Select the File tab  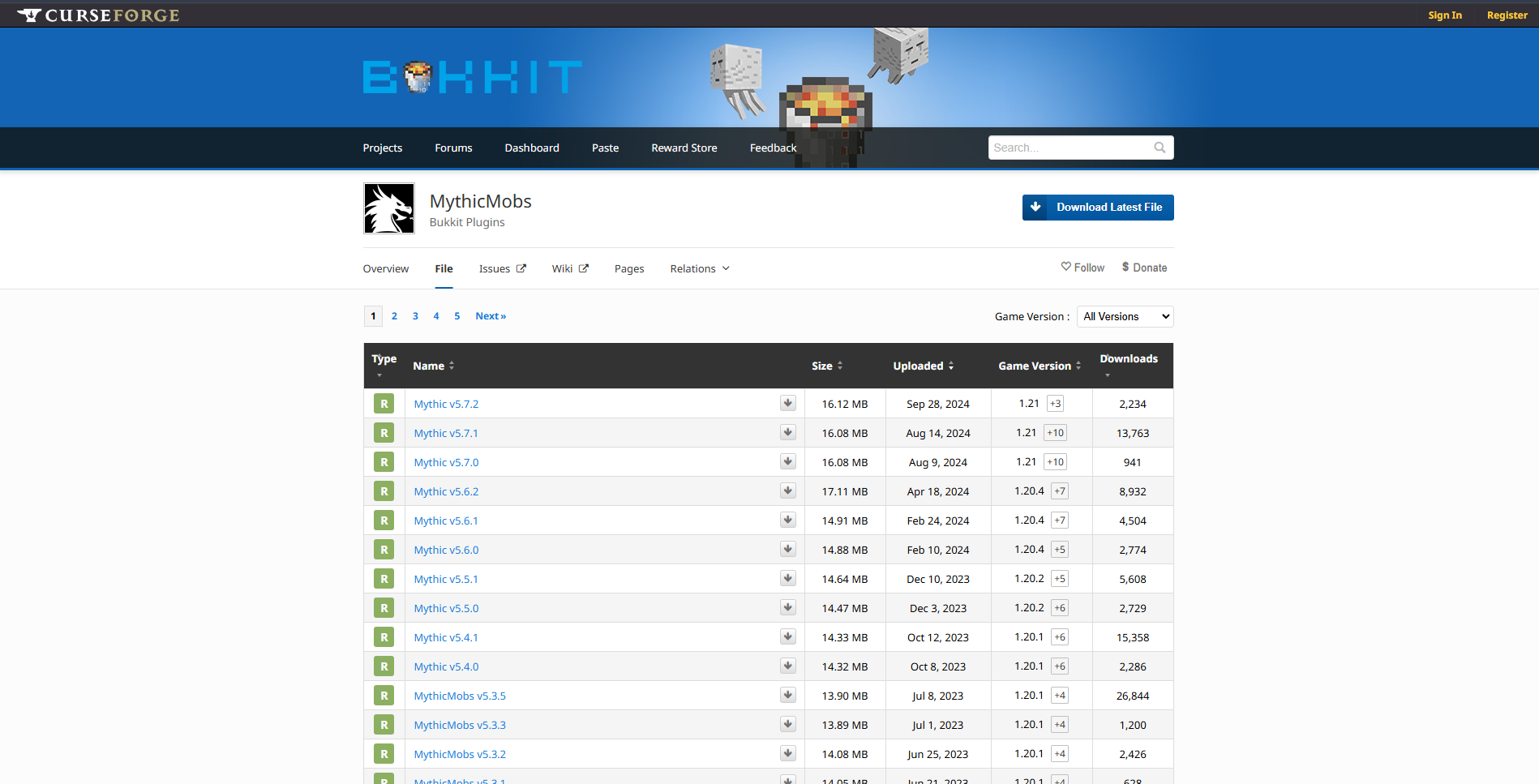[x=444, y=268]
